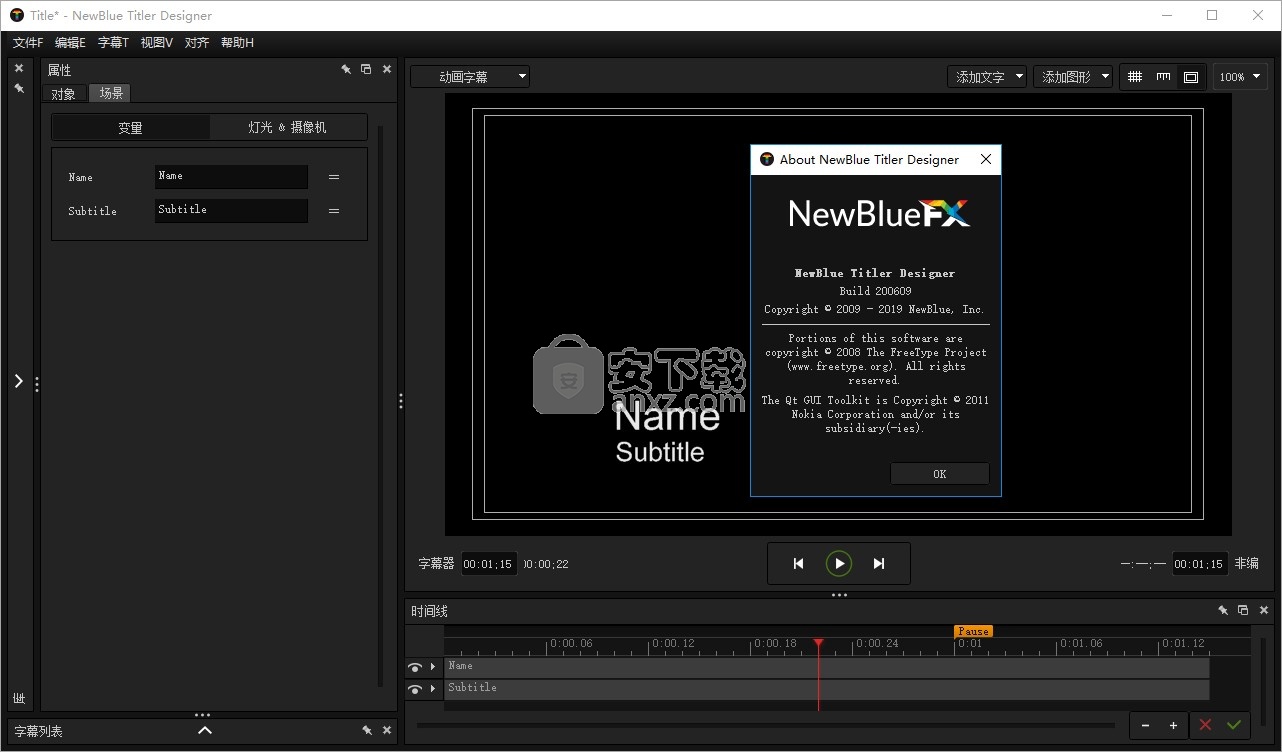Switch to the 对象 tab
Screen dimensions: 1282x752
point(63,94)
